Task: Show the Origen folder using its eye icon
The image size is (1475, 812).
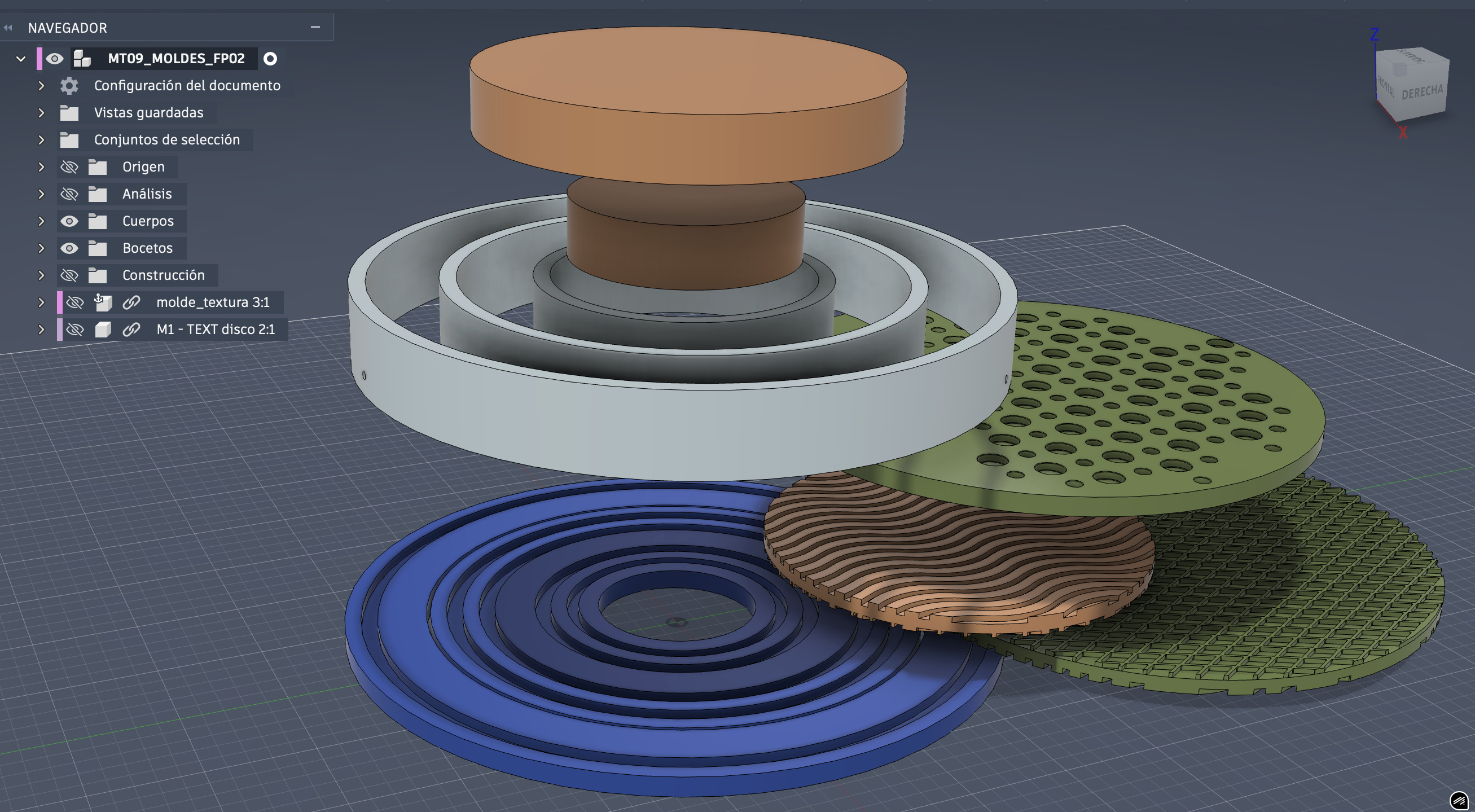Action: [69, 166]
